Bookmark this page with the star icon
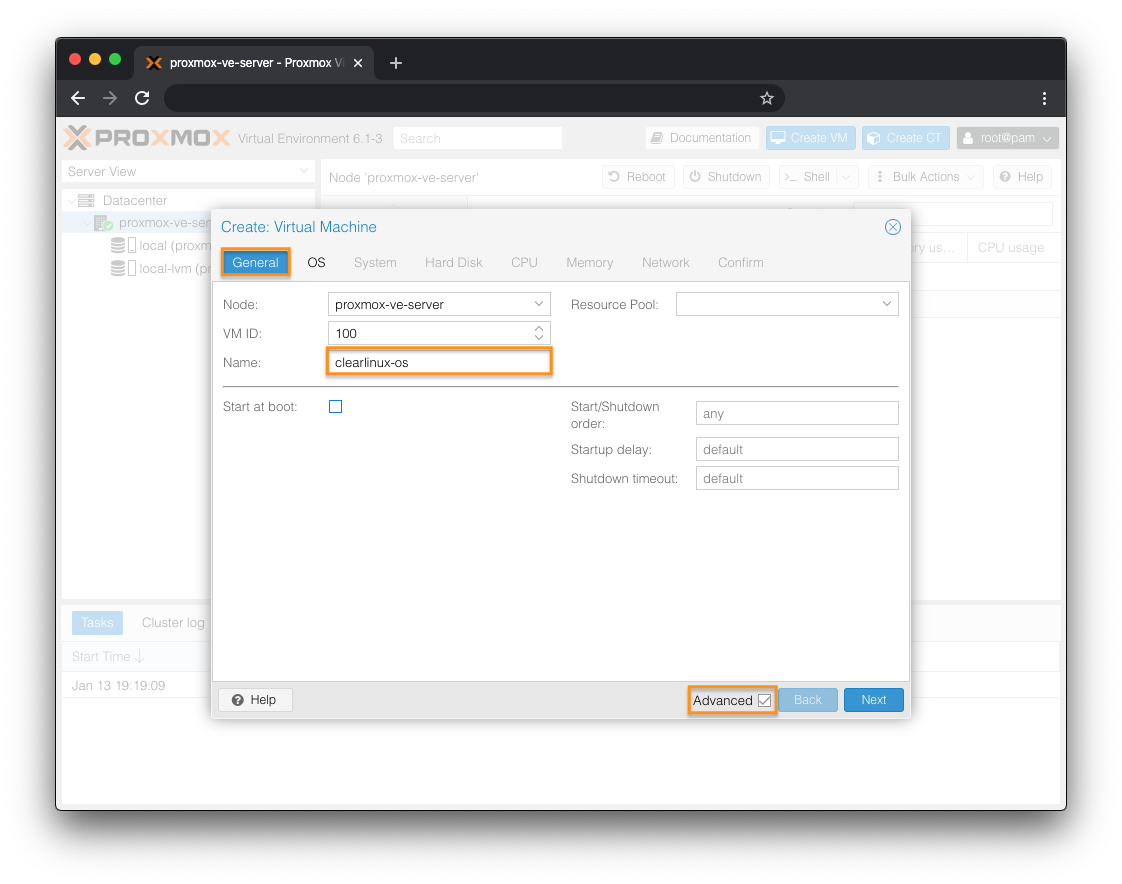Image resolution: width=1122 pixels, height=884 pixels. [x=766, y=98]
